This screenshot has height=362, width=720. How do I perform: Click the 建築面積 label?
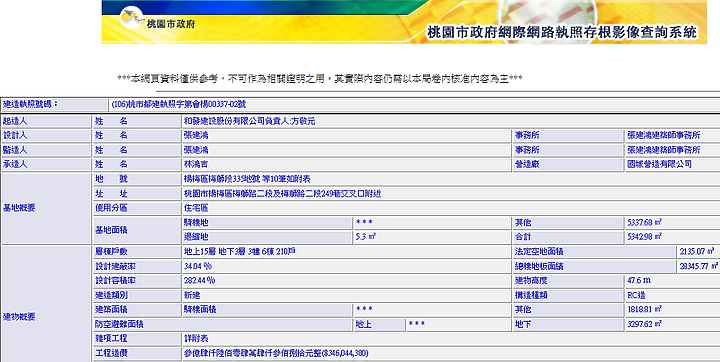111,309
